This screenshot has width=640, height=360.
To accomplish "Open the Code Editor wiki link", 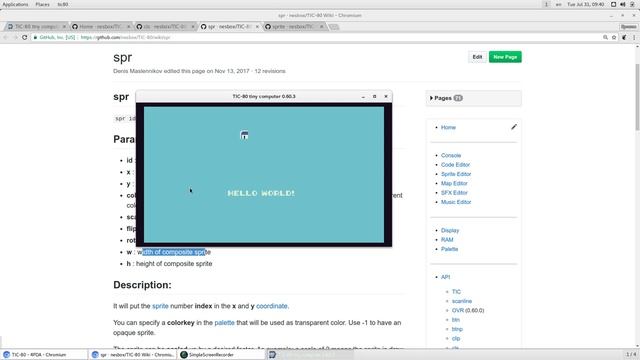I will 455,165.
